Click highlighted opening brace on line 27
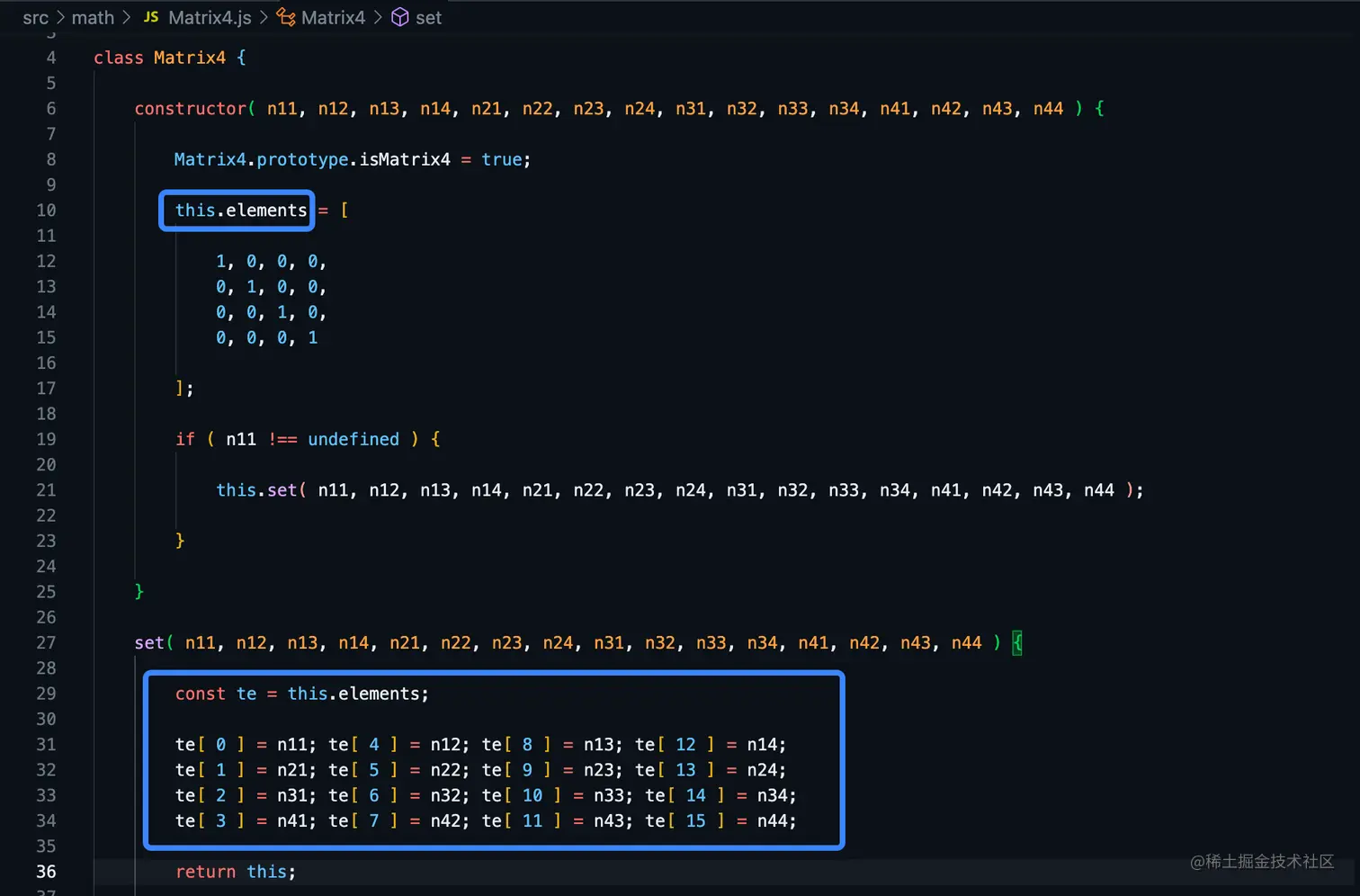The image size is (1360, 896). click(x=1017, y=643)
